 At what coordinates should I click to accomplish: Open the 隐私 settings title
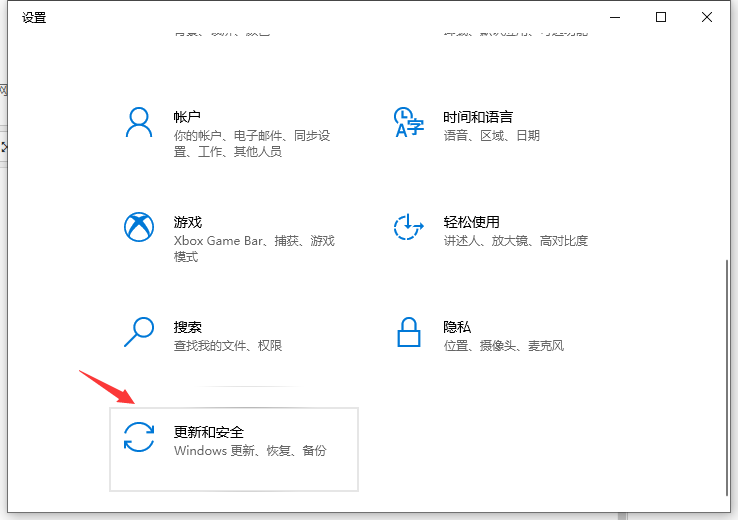pos(457,327)
